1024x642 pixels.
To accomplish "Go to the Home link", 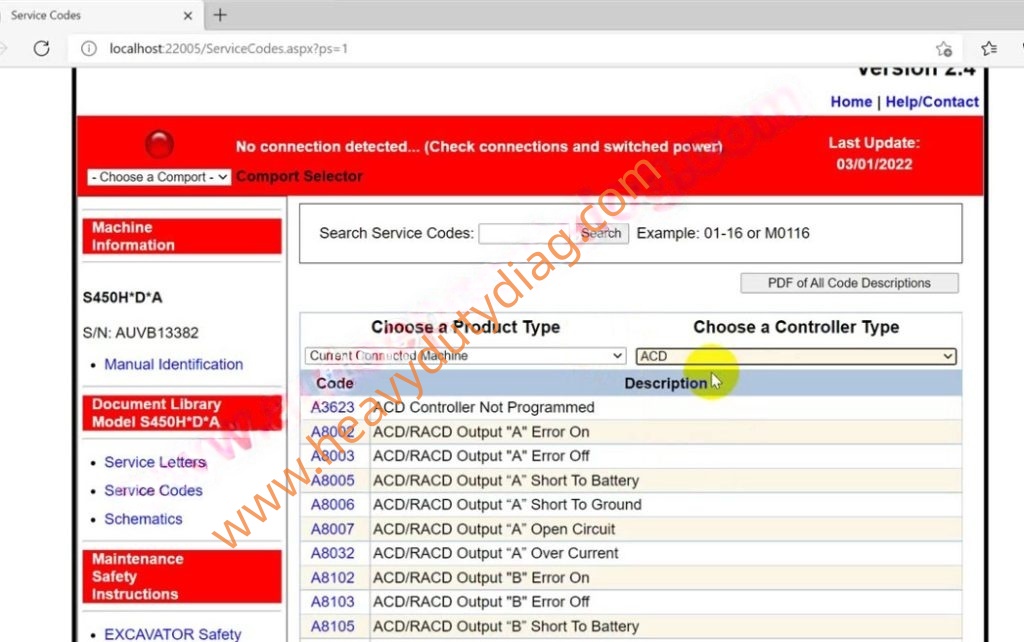I will tap(851, 102).
